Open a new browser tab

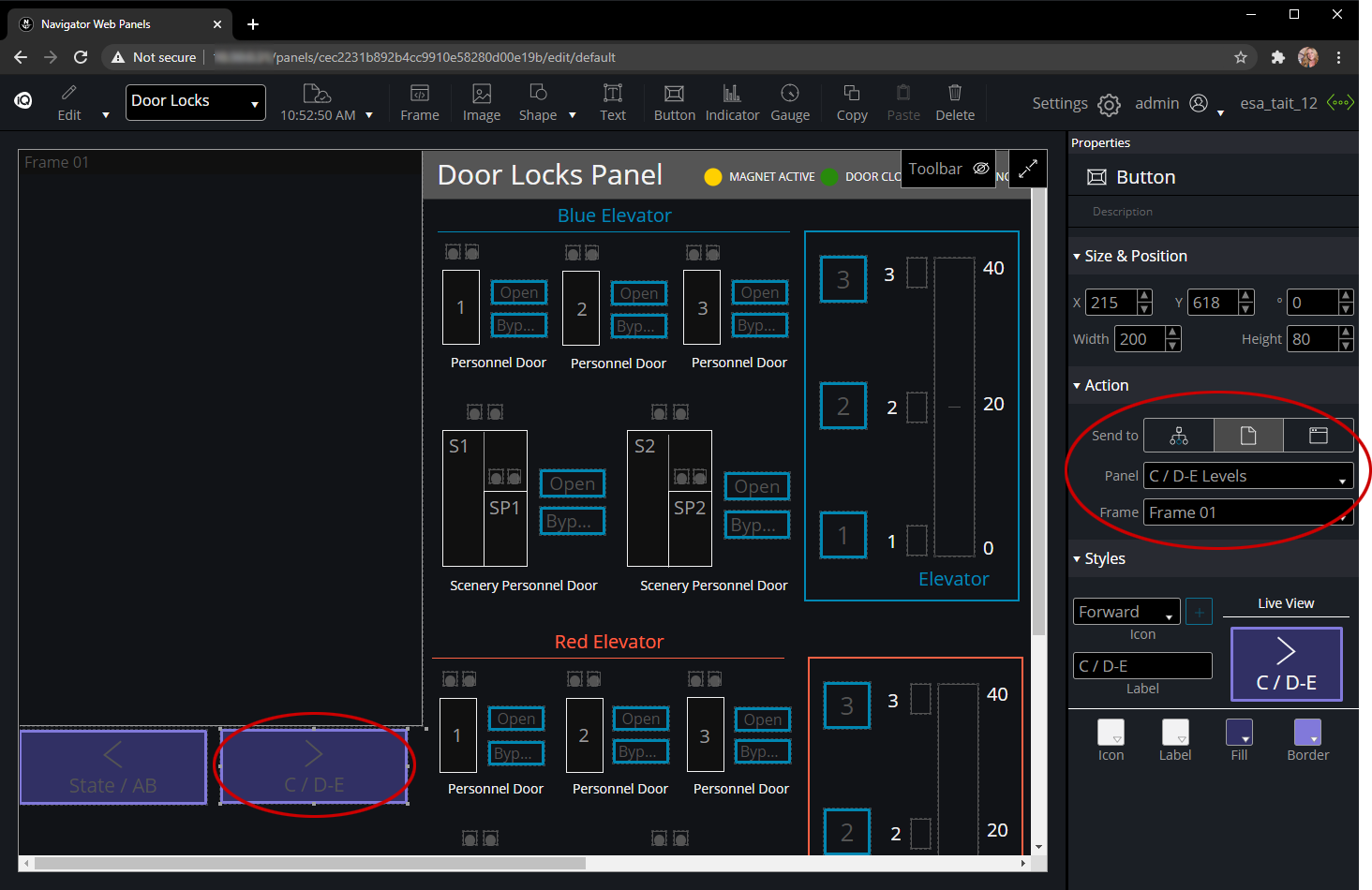click(253, 24)
